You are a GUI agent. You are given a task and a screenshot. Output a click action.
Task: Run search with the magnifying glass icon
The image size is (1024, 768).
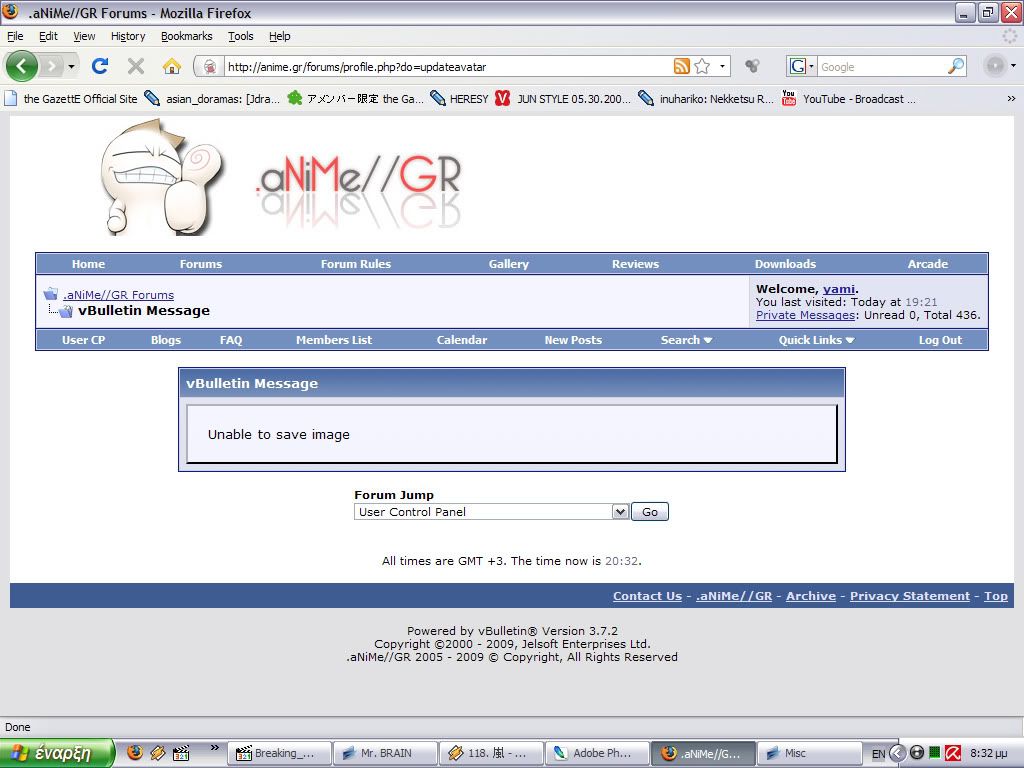click(x=956, y=66)
